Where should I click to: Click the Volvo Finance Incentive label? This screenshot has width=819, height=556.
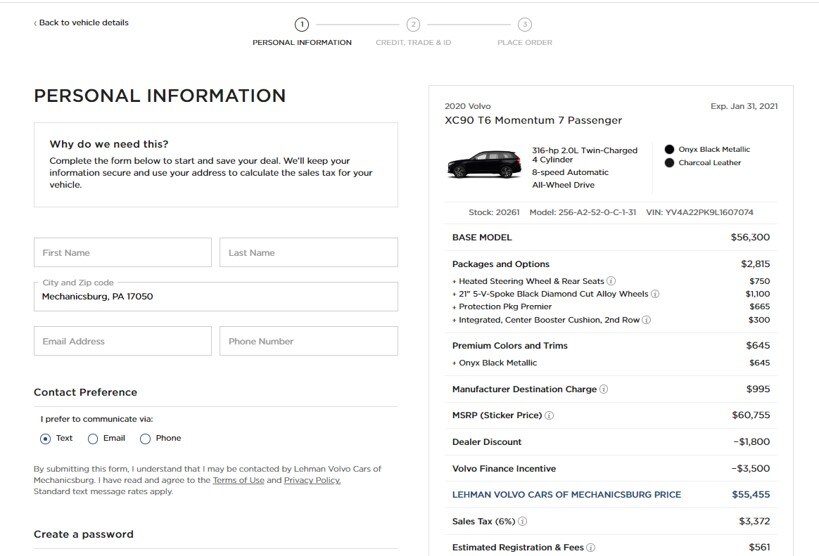[x=504, y=469]
